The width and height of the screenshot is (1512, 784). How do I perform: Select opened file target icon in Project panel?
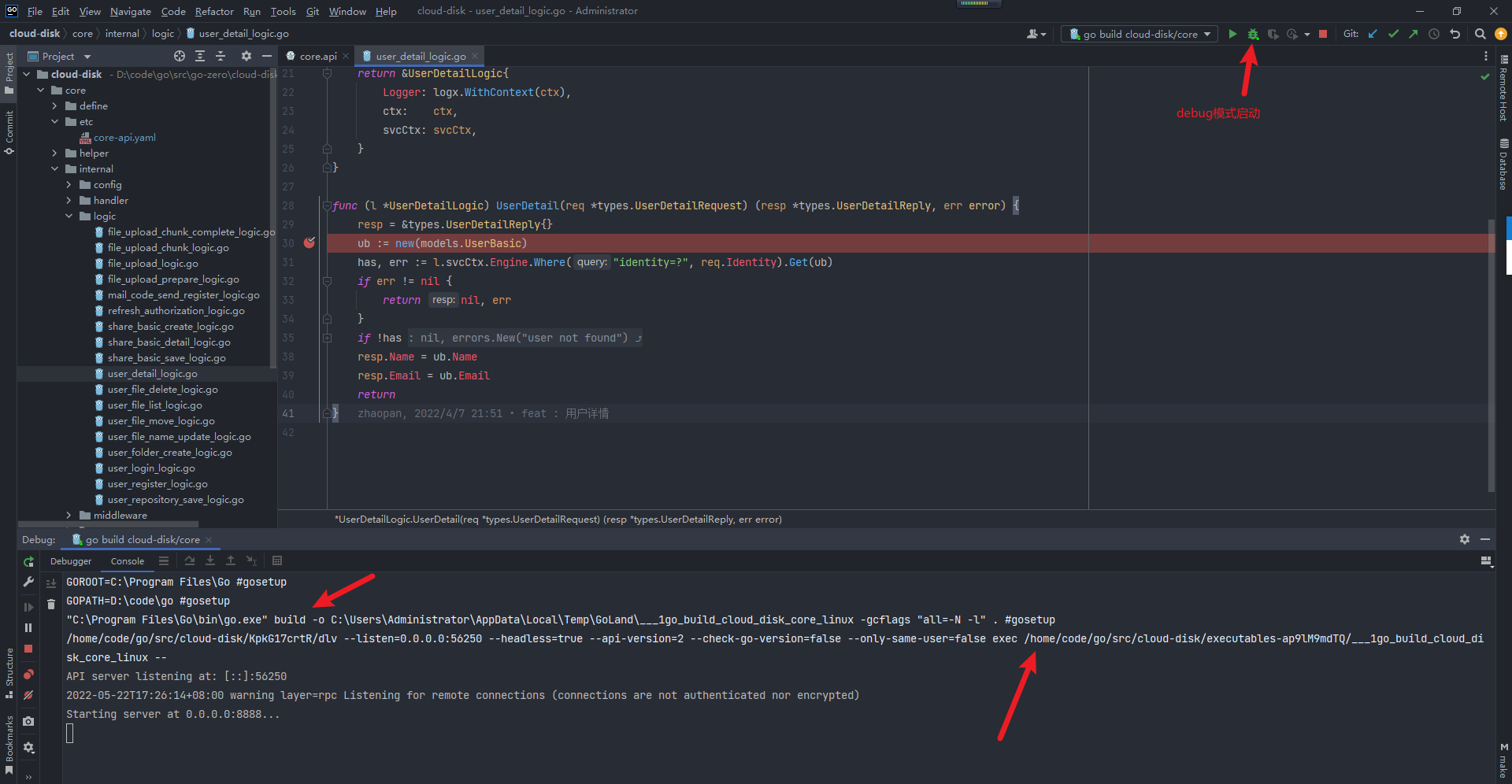pyautogui.click(x=180, y=56)
